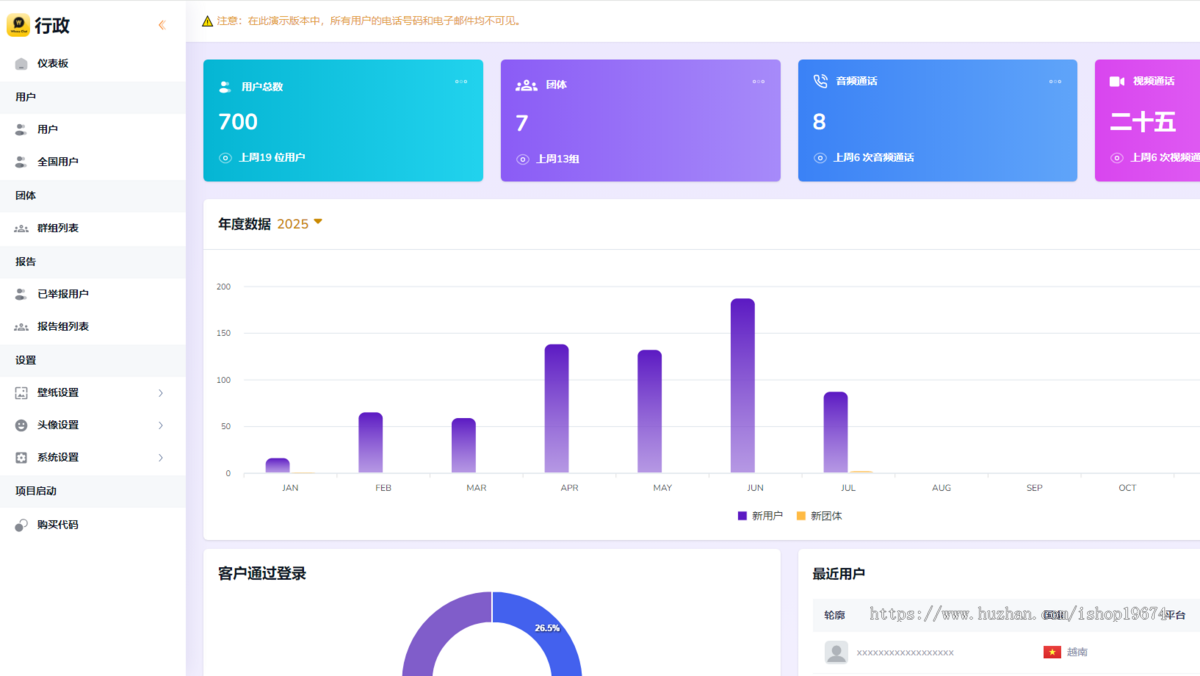Click the phone icon on 音频通话 card
This screenshot has width=1200, height=676.
point(820,81)
